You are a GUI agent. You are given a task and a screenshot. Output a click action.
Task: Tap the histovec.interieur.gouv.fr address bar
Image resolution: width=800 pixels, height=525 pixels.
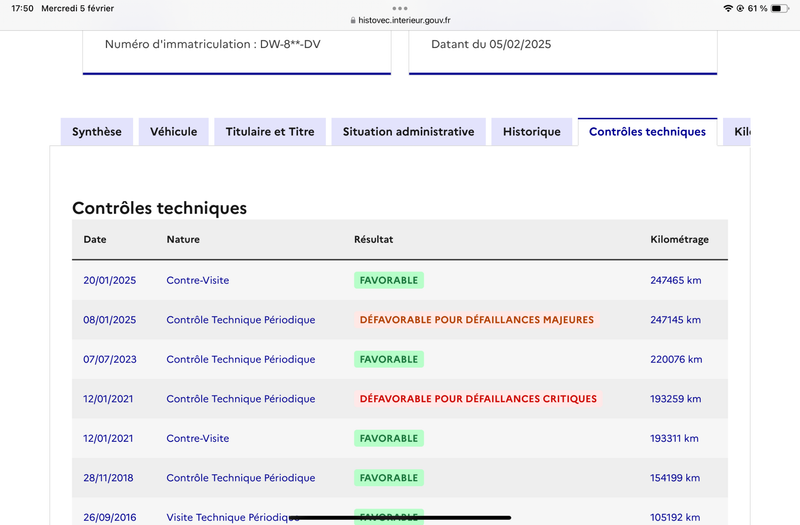(400, 20)
